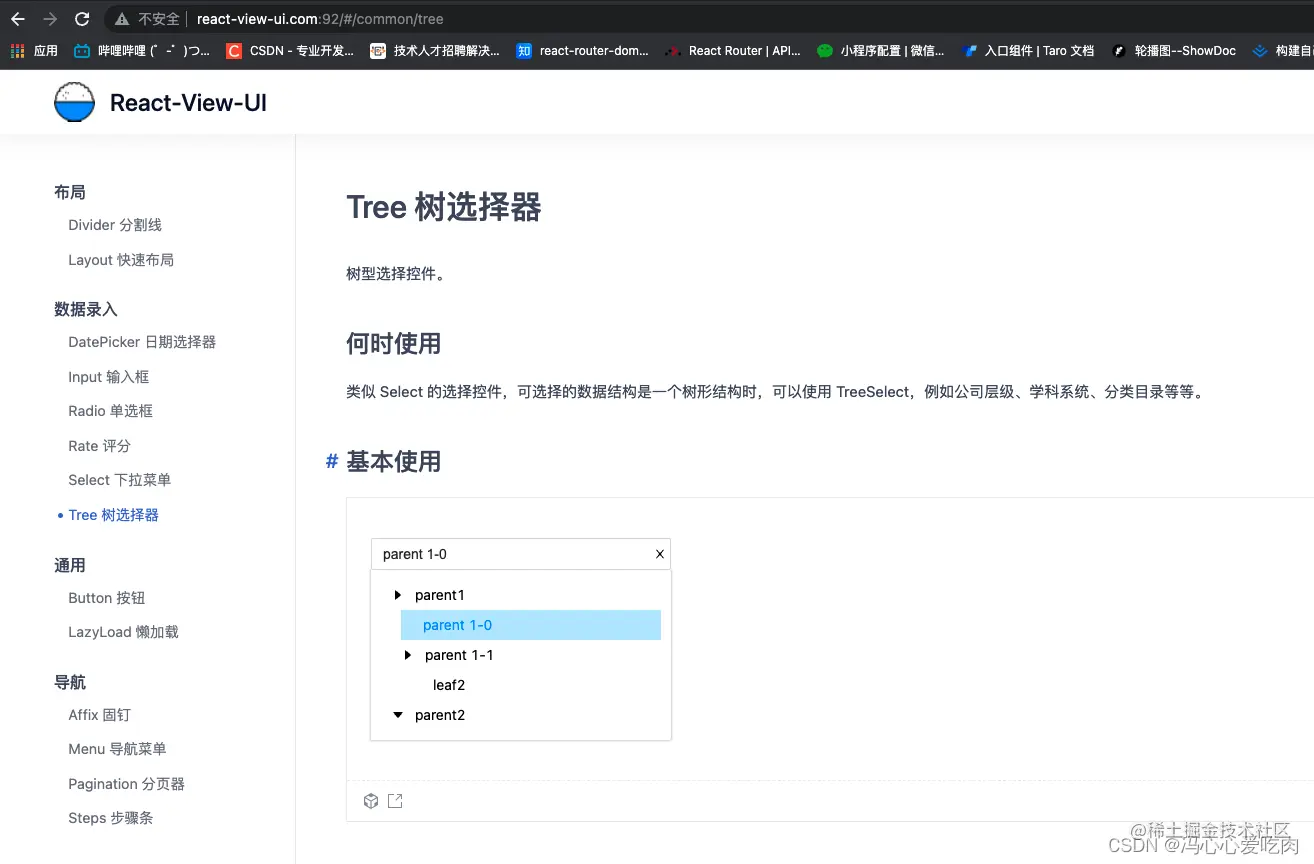The height and width of the screenshot is (864, 1314).
Task: Click the # anchor beside 基本使用
Action: pyautogui.click(x=331, y=461)
